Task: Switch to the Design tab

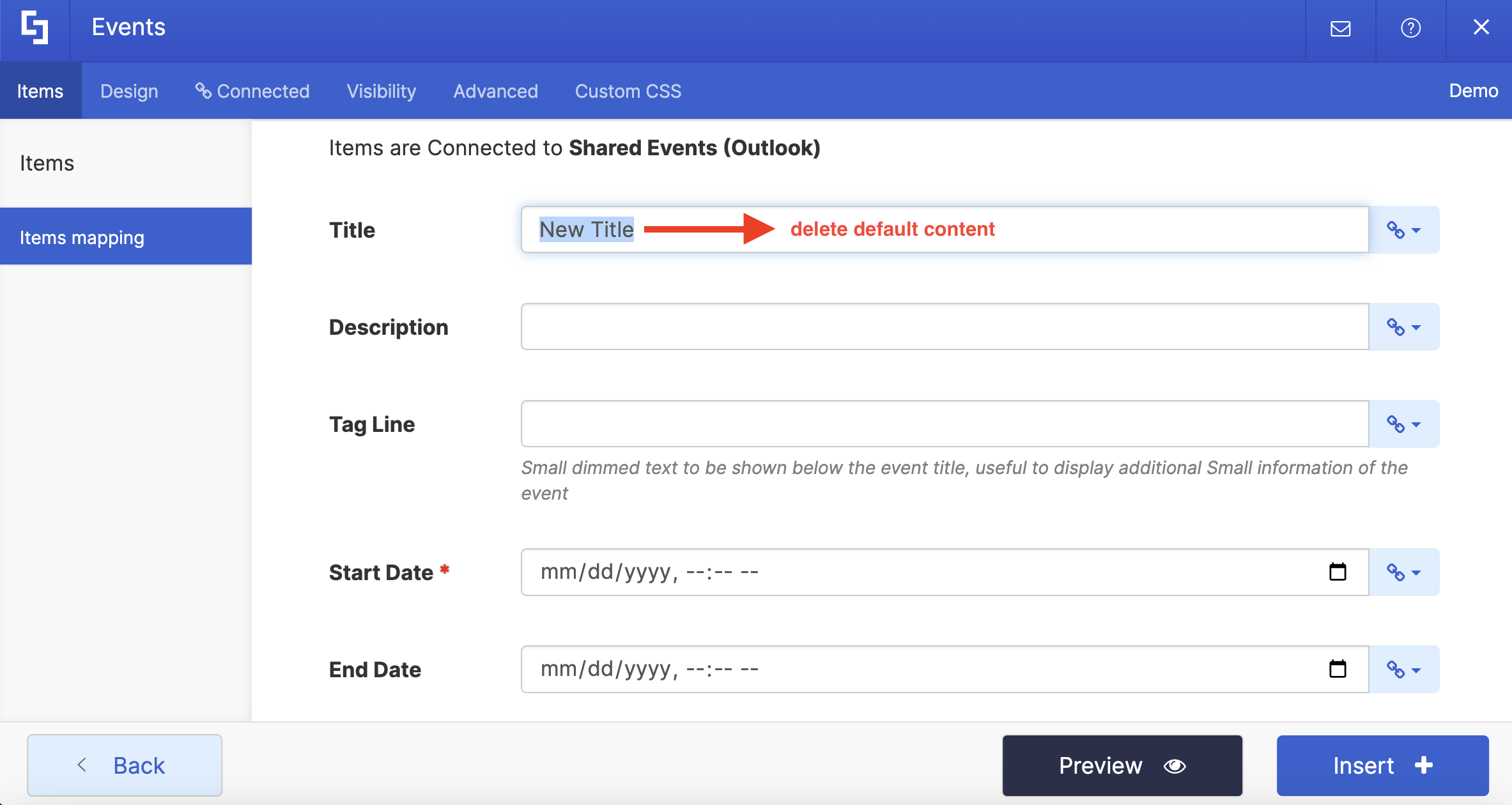Action: (x=129, y=91)
